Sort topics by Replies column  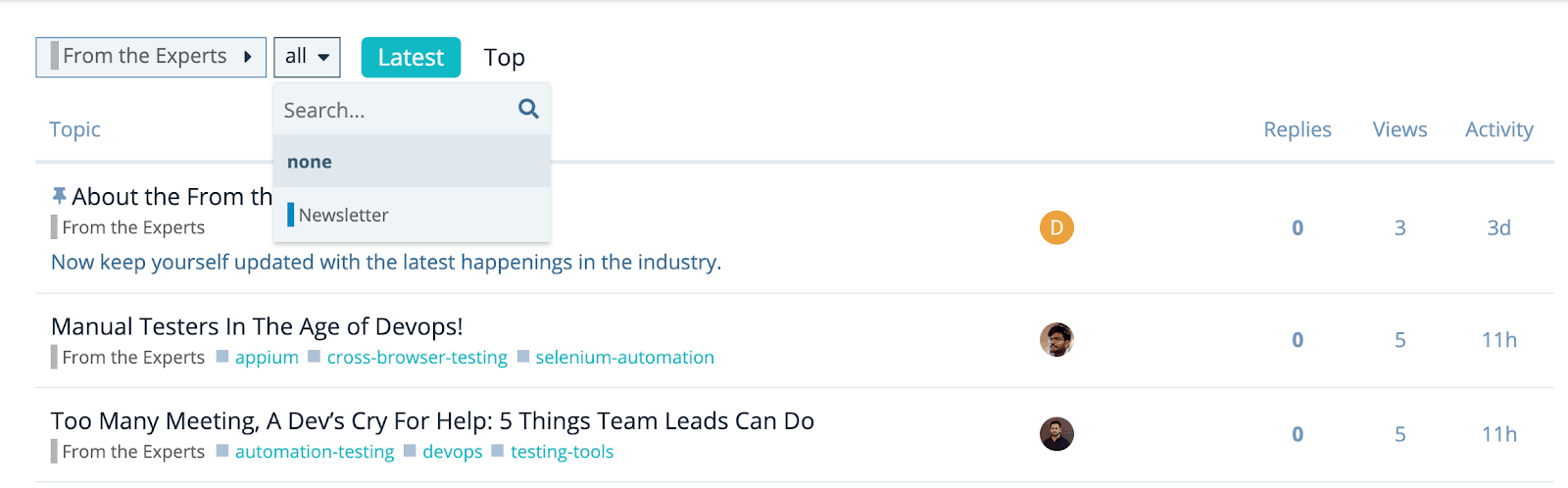coord(1297,129)
